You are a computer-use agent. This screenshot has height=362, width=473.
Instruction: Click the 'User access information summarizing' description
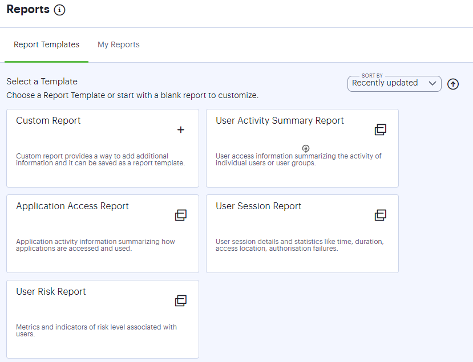298,159
